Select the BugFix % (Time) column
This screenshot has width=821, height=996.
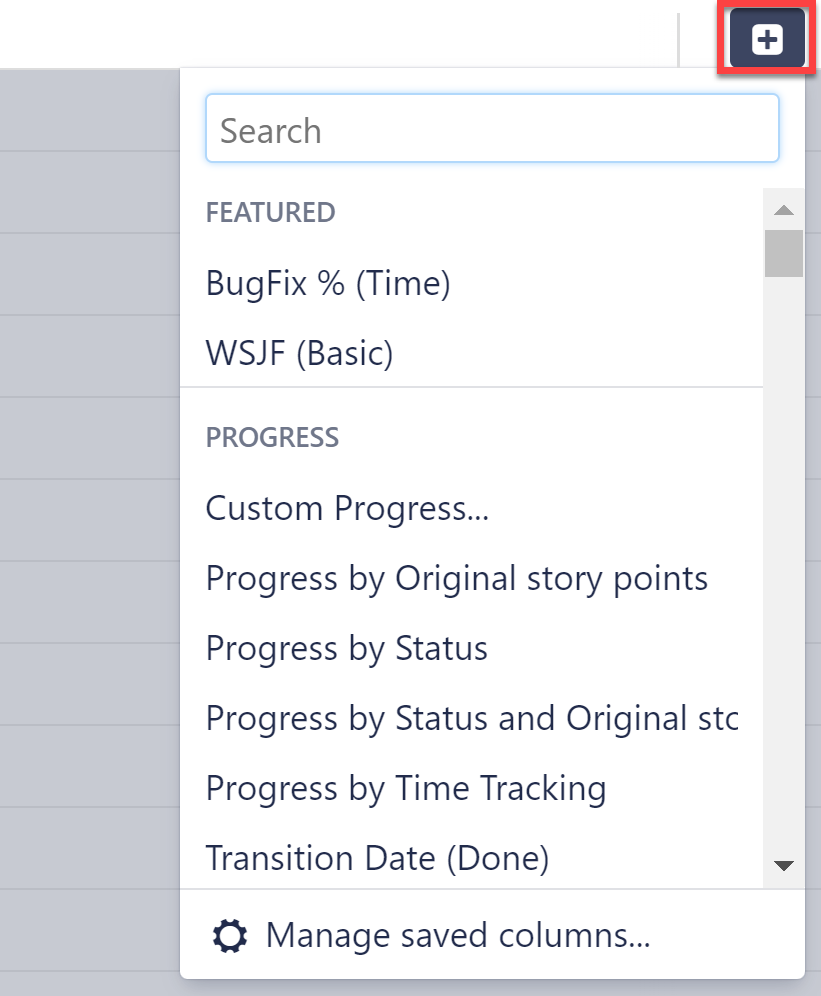(328, 283)
